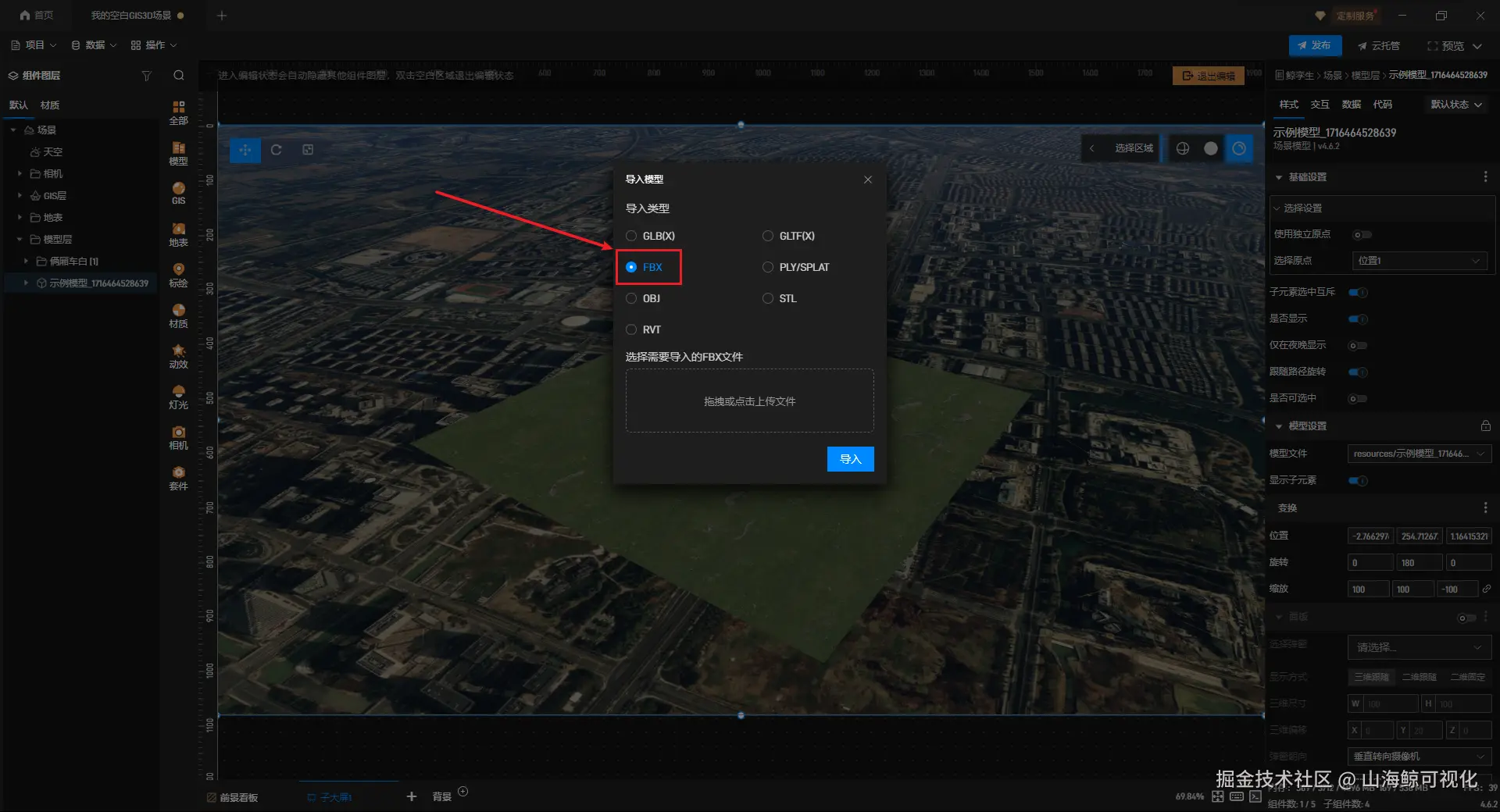
Task: Open the 数据 menu
Action: (94, 45)
